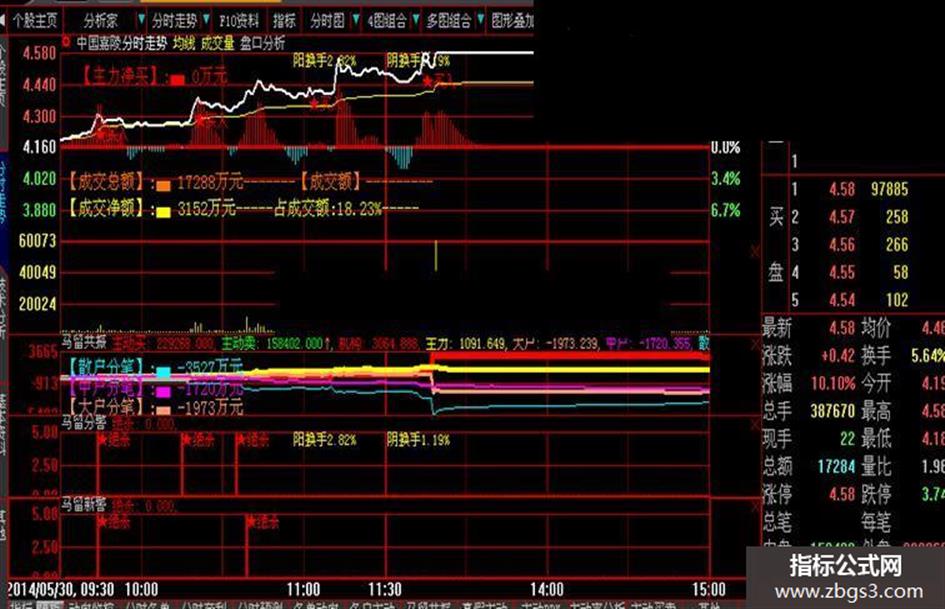This screenshot has width=945, height=609.
Task: Click 总额 value 17284
Action: point(837,467)
